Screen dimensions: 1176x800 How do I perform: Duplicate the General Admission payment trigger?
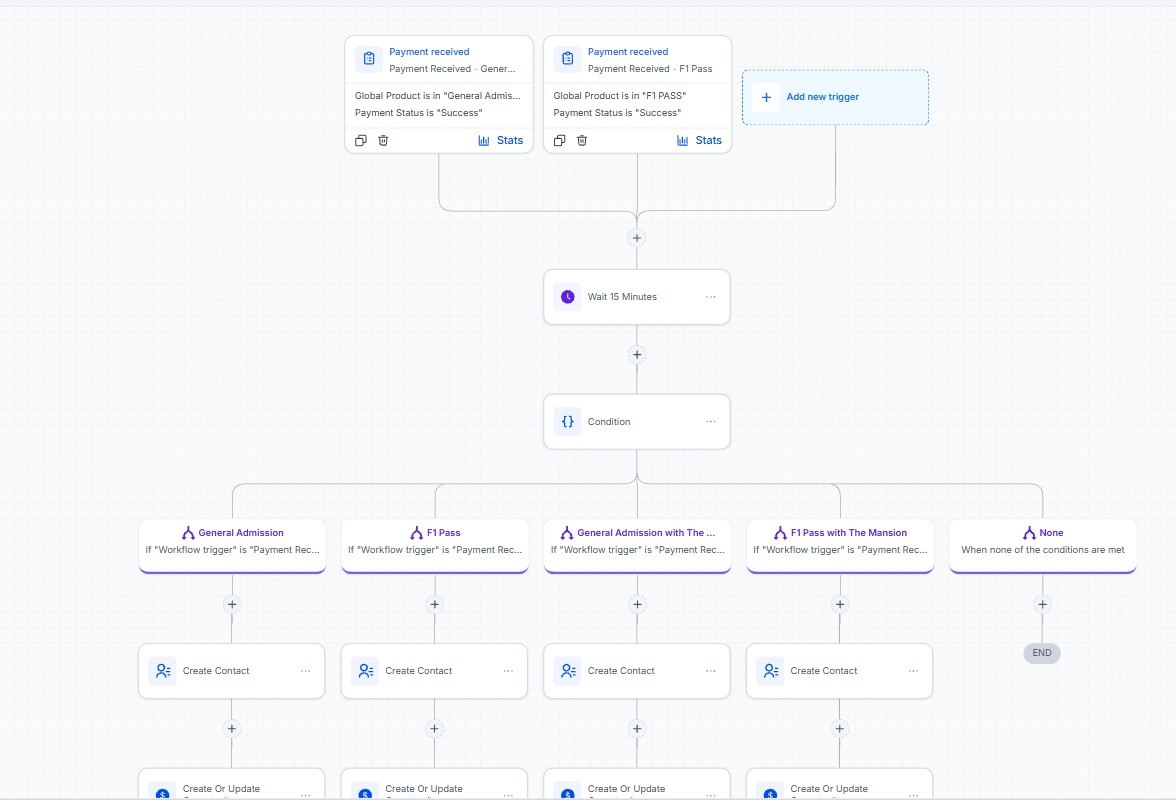click(x=361, y=140)
